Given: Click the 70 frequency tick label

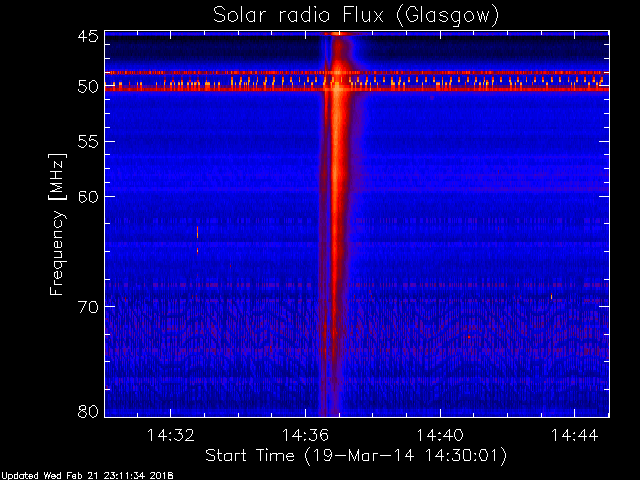Looking at the screenshot, I should (88, 307).
